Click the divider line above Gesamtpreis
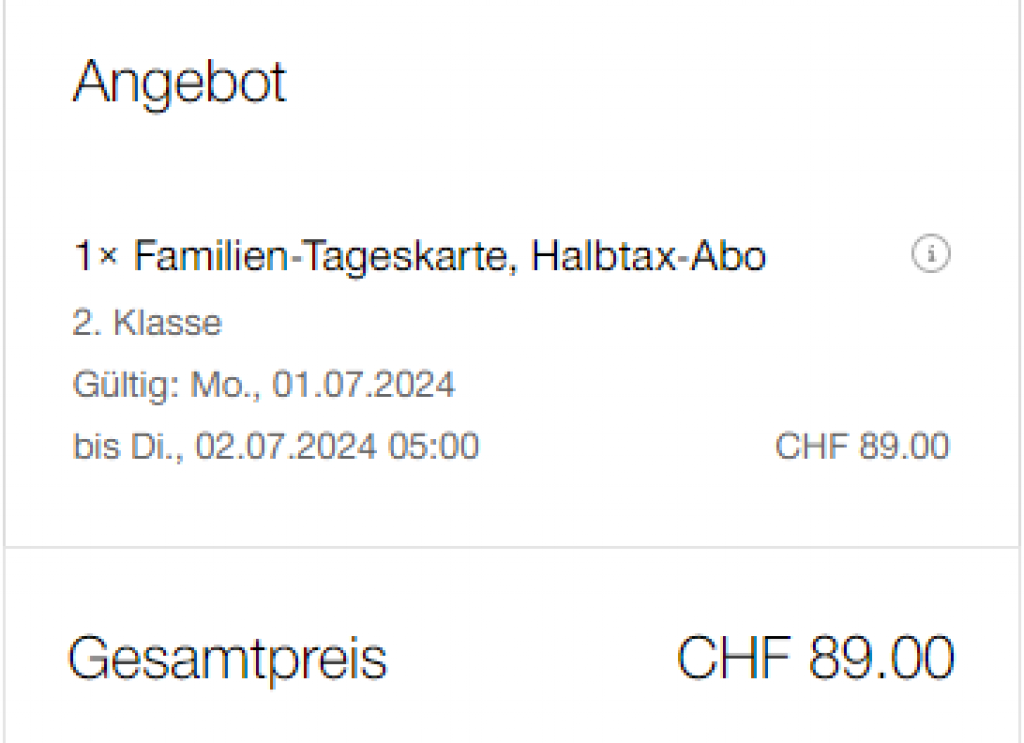This screenshot has height=743, width=1024. 512,547
